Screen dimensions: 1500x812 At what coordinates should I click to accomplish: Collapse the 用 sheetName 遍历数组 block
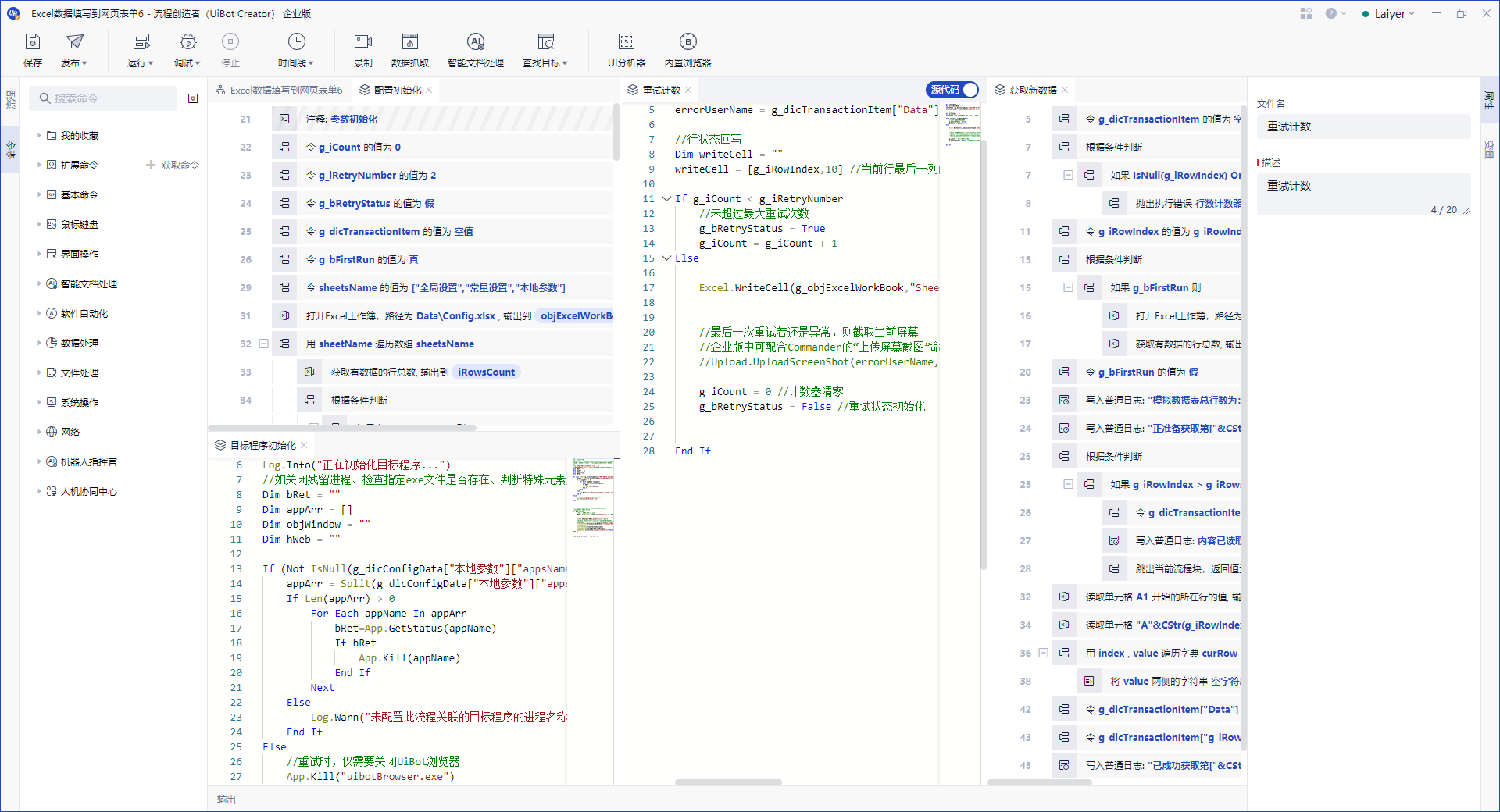(x=263, y=344)
